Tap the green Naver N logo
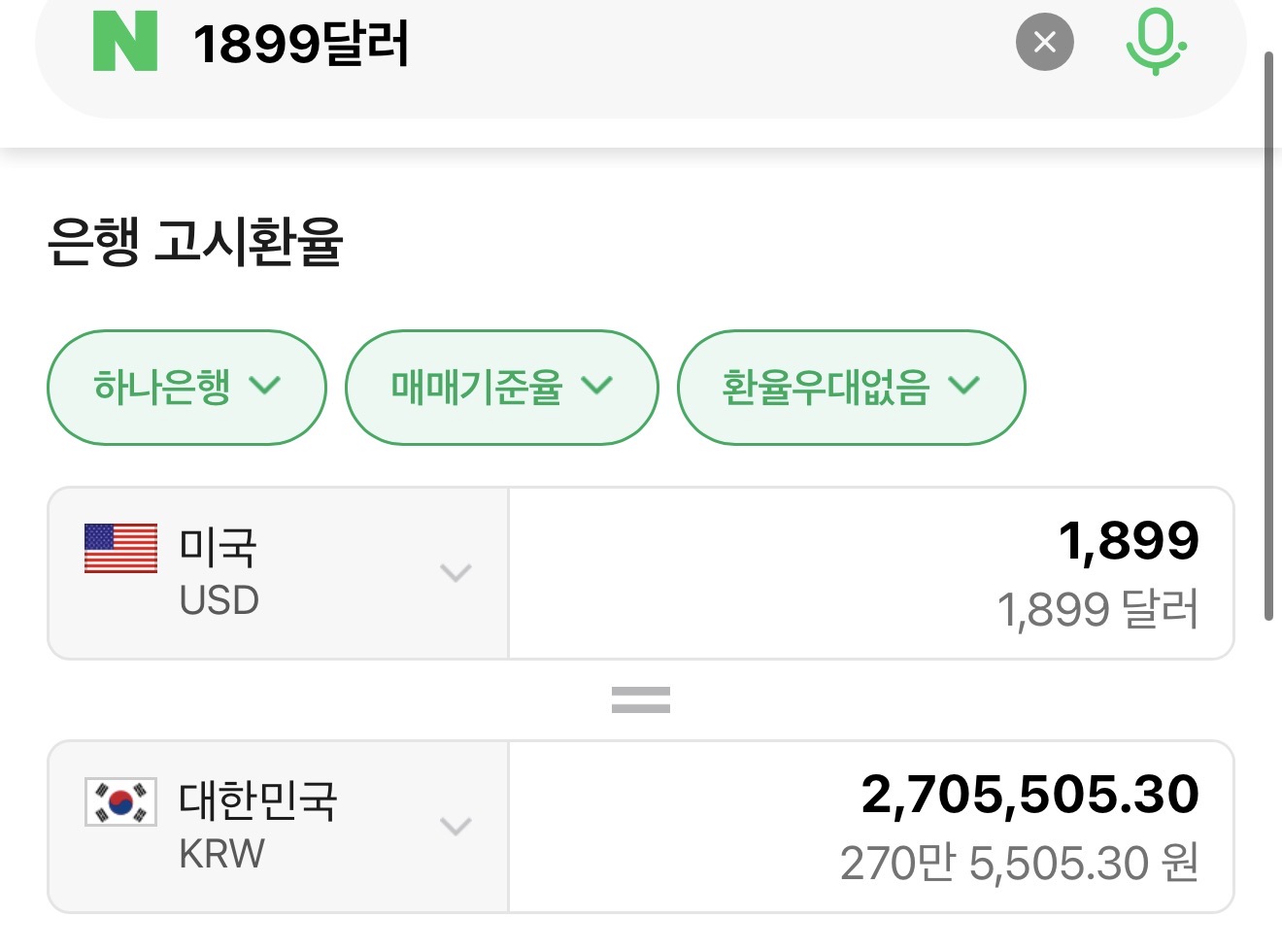The height and width of the screenshot is (952, 1282). [124, 42]
